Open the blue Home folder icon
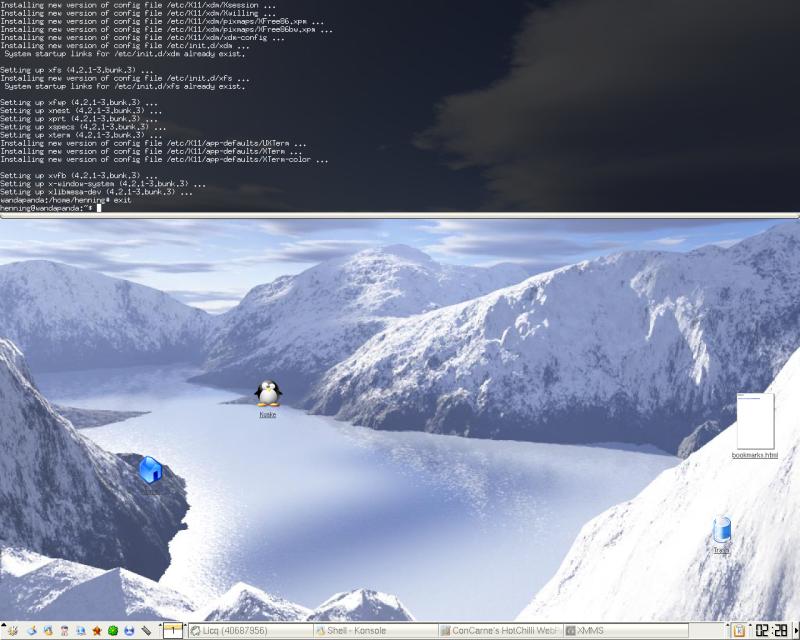The image size is (800, 640). coord(151,470)
